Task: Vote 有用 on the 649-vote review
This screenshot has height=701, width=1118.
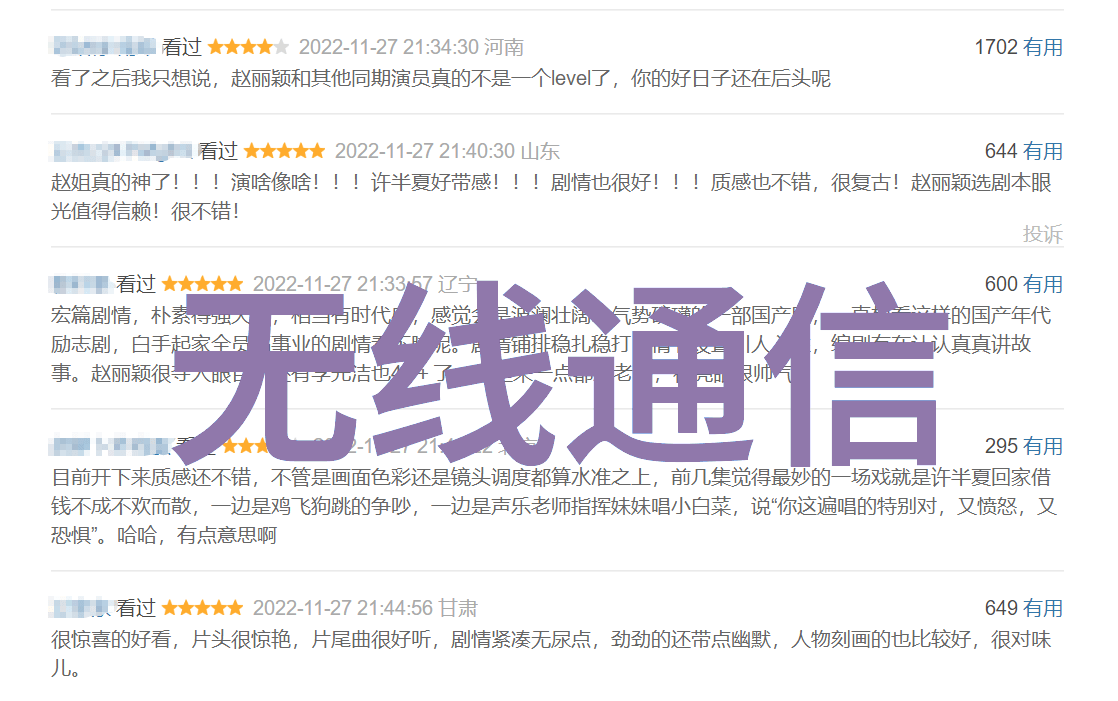Action: (x=1042, y=608)
